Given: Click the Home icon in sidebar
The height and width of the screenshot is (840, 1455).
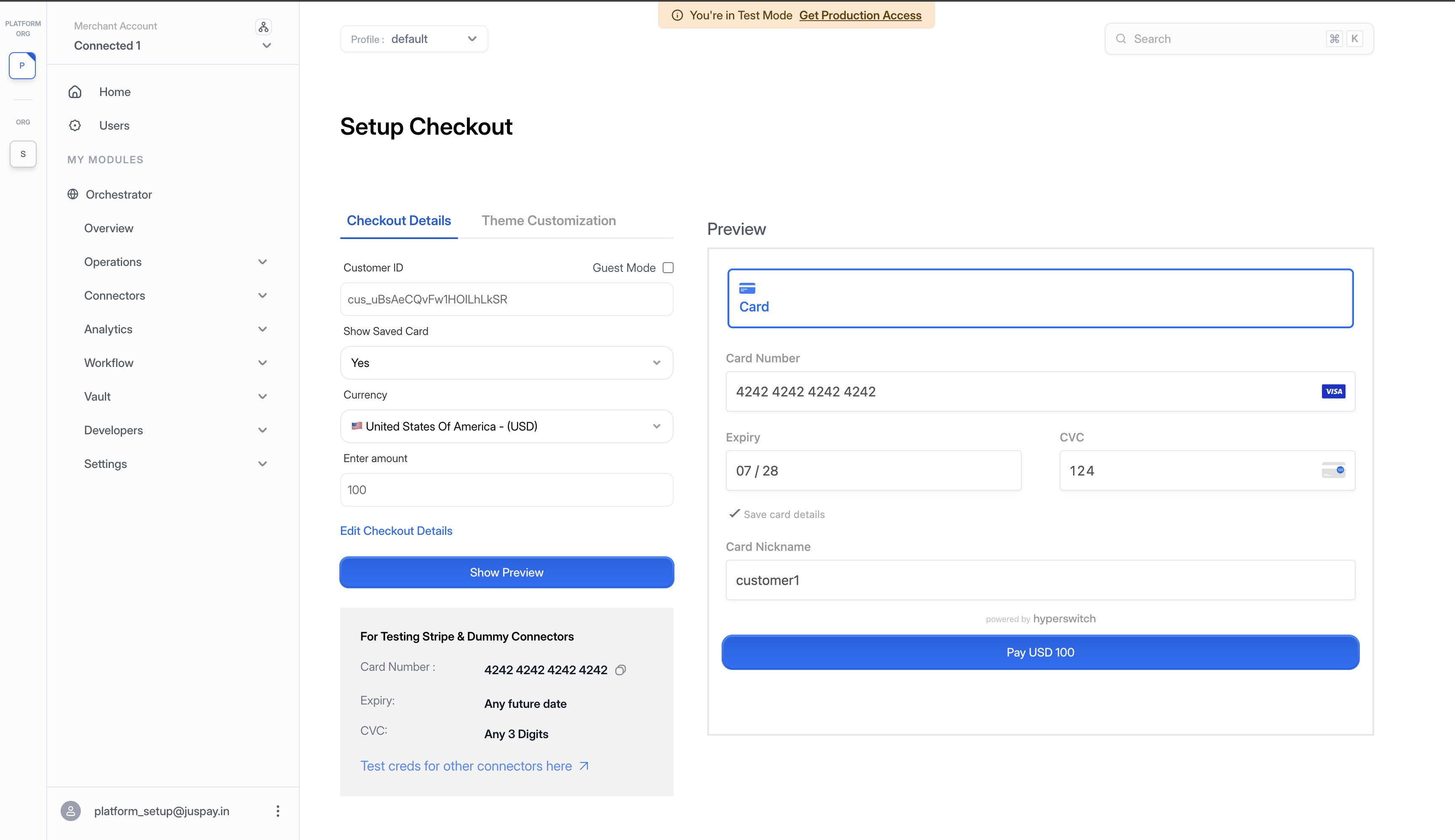Looking at the screenshot, I should [x=75, y=92].
